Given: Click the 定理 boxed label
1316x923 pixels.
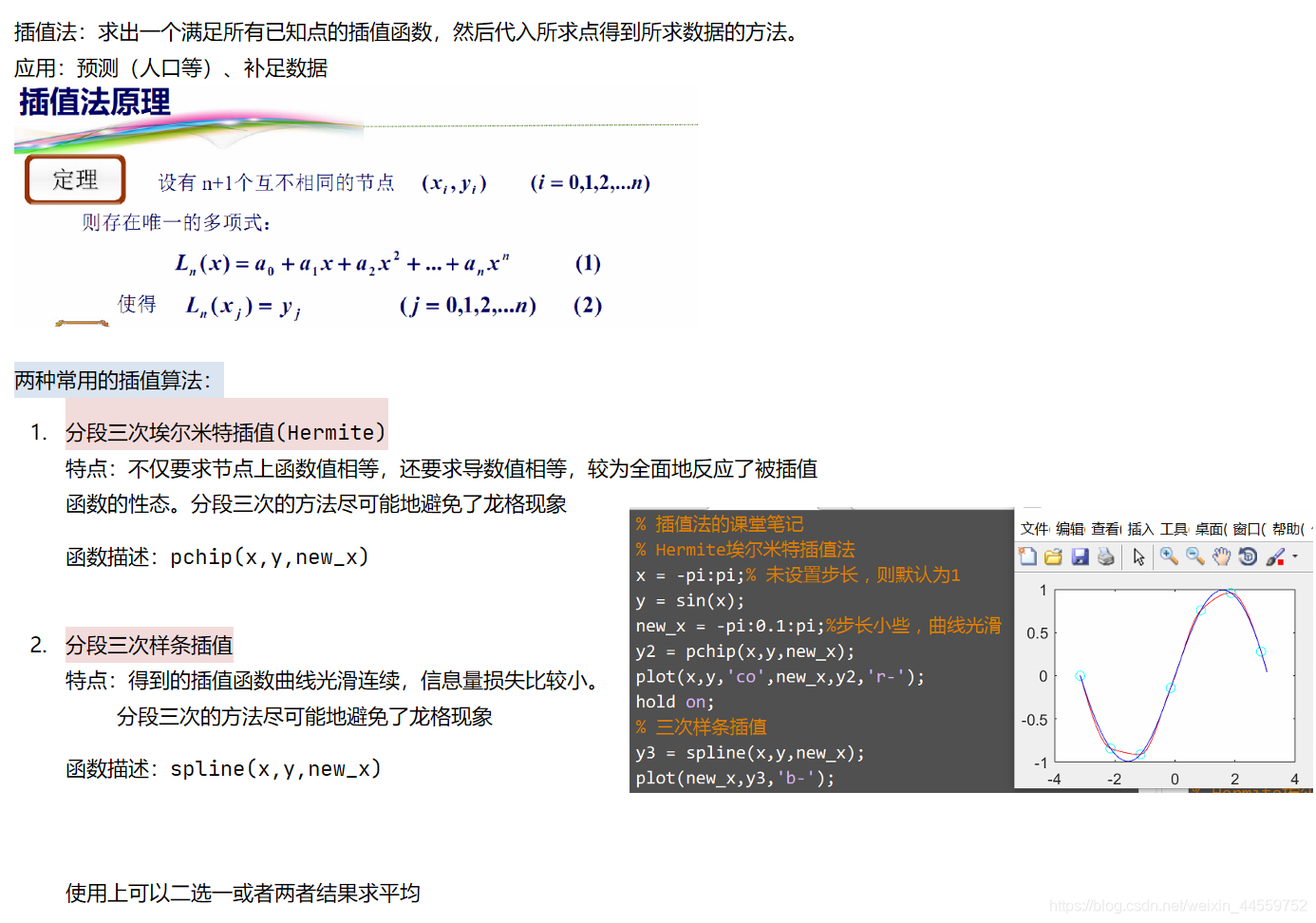Looking at the screenshot, I should tap(75, 179).
